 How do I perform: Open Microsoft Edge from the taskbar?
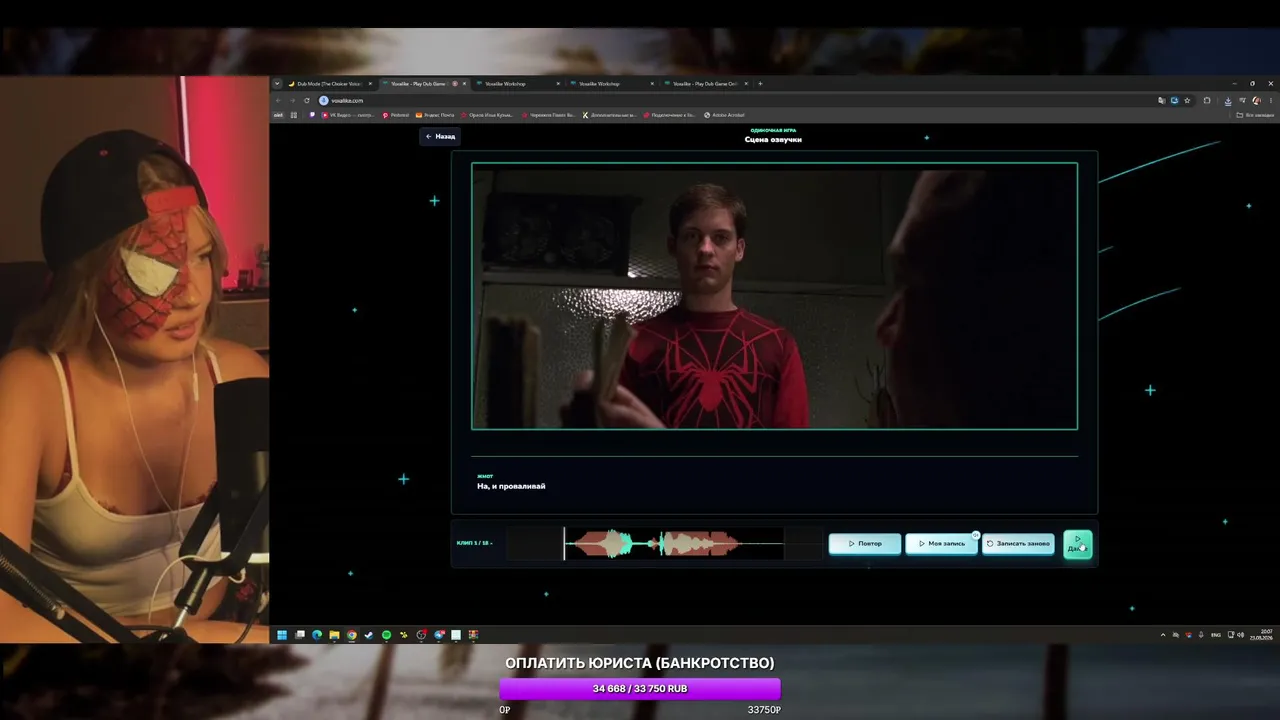(317, 635)
